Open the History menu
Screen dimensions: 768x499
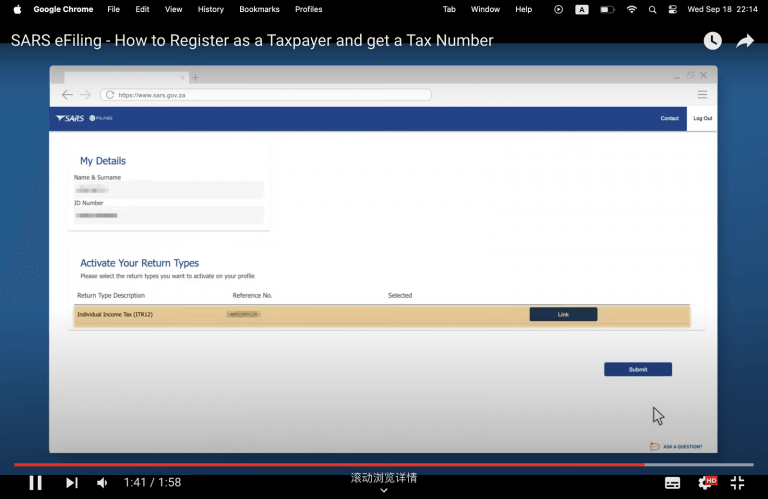point(210,9)
